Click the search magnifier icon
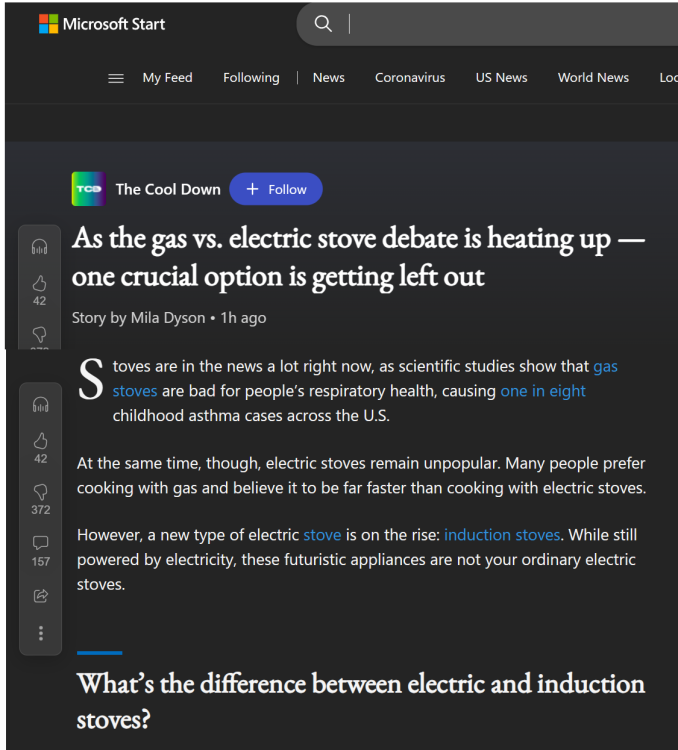 click(323, 24)
